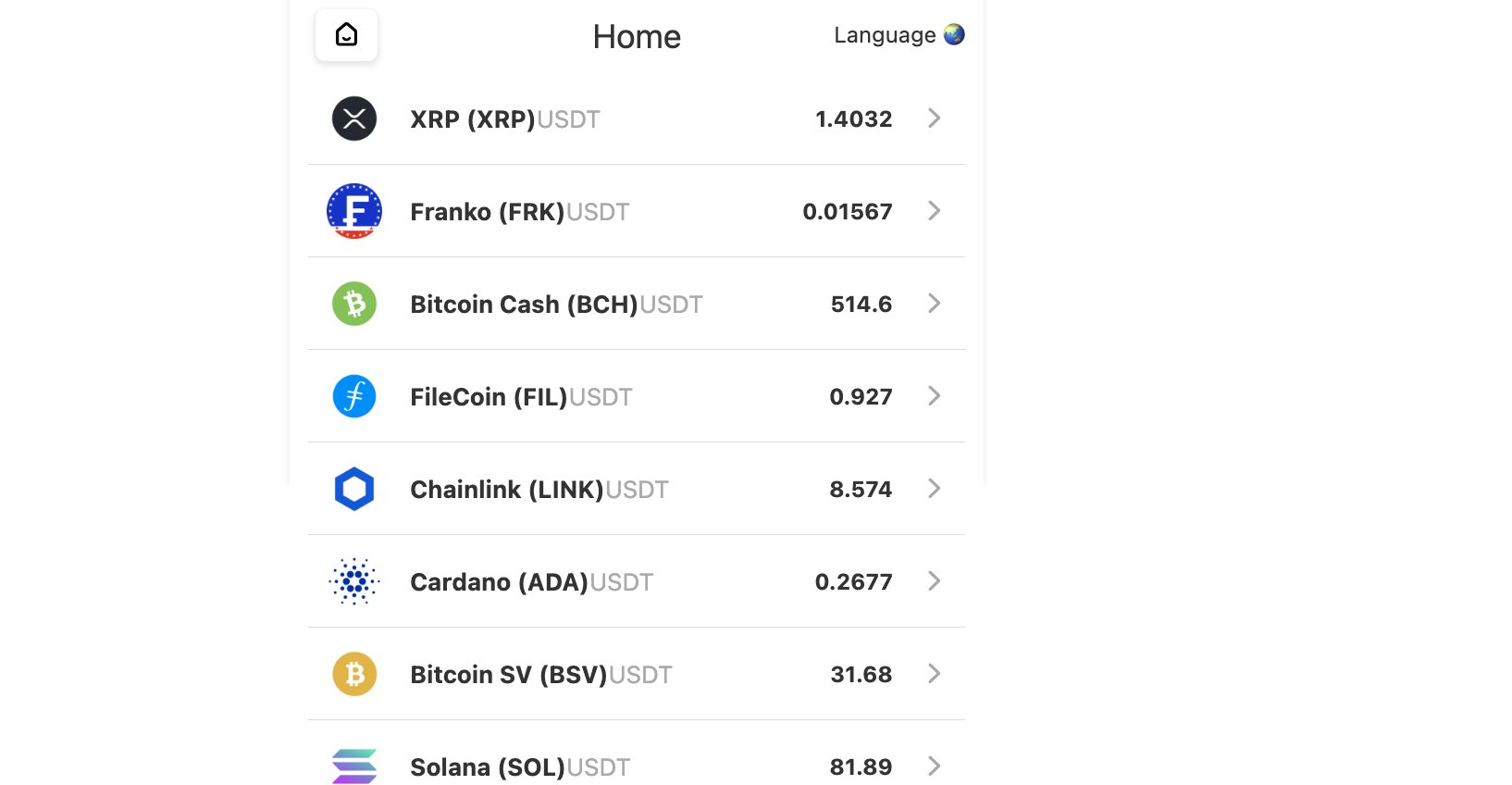Expand the Cardano row chevron
Viewport: 1512px width, 785px height.
934,581
